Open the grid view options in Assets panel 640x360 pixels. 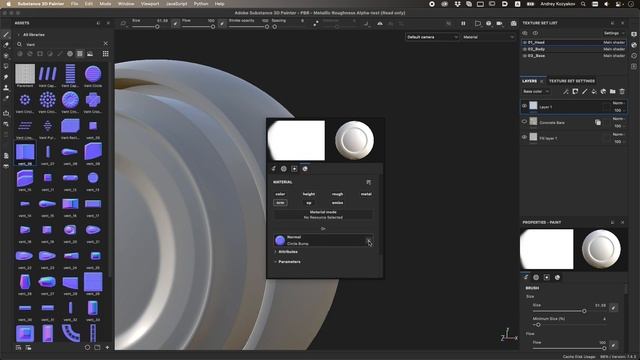tap(105, 53)
